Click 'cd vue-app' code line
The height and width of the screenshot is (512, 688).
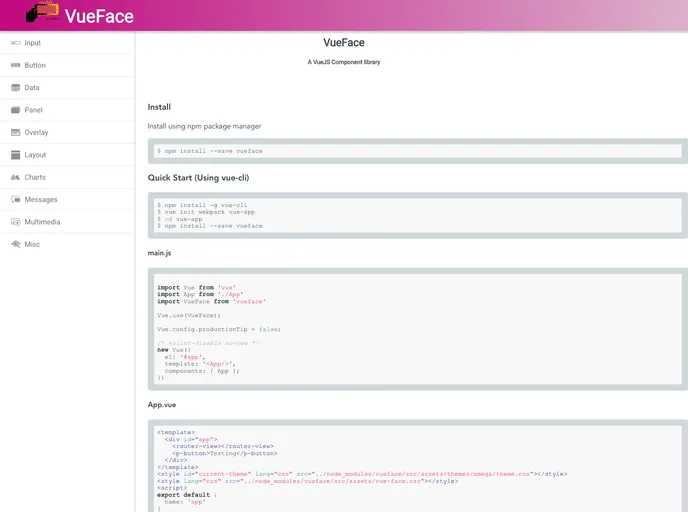click(180, 219)
